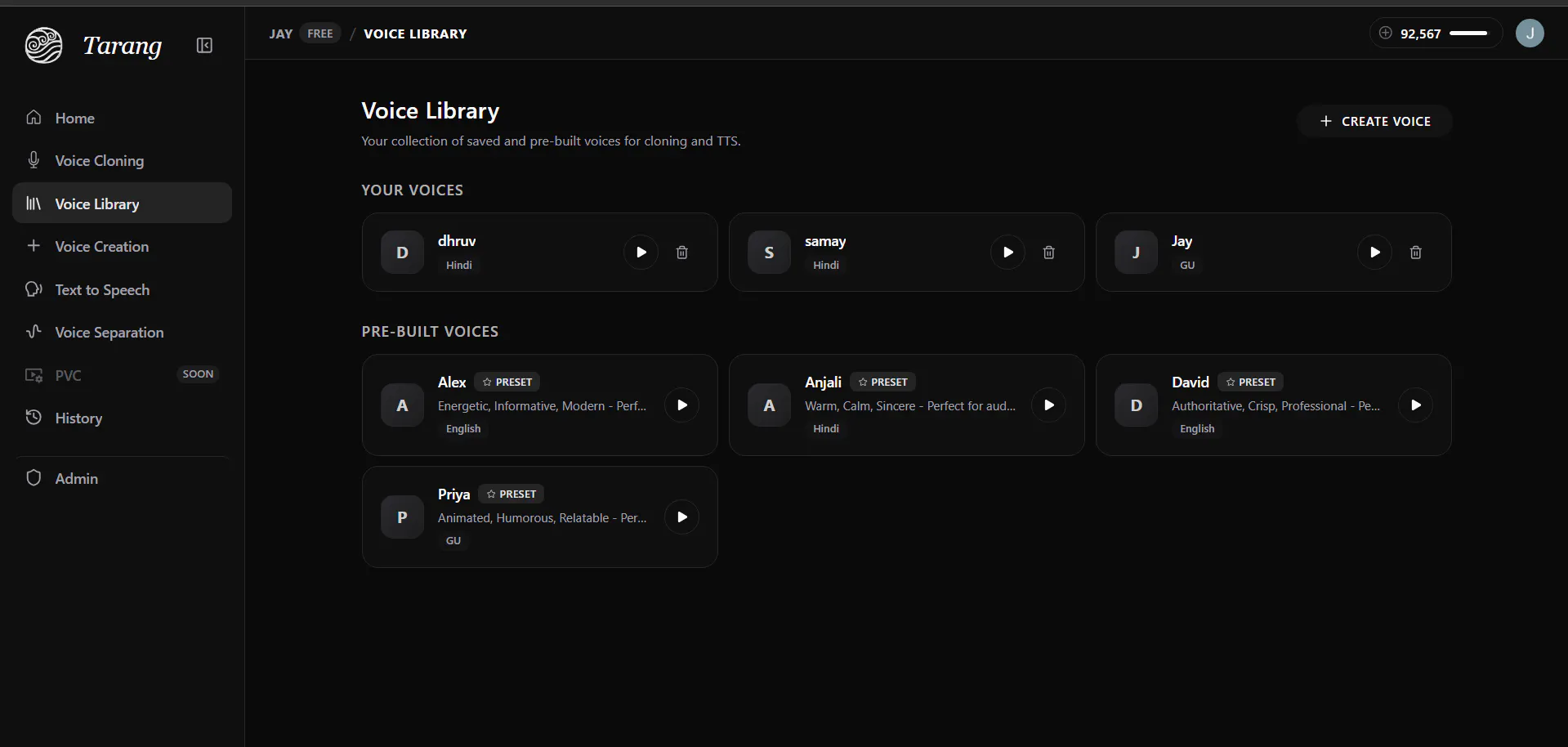Click the YOUR VOICES section heading
Viewport: 1568px width, 747px height.
[413, 190]
